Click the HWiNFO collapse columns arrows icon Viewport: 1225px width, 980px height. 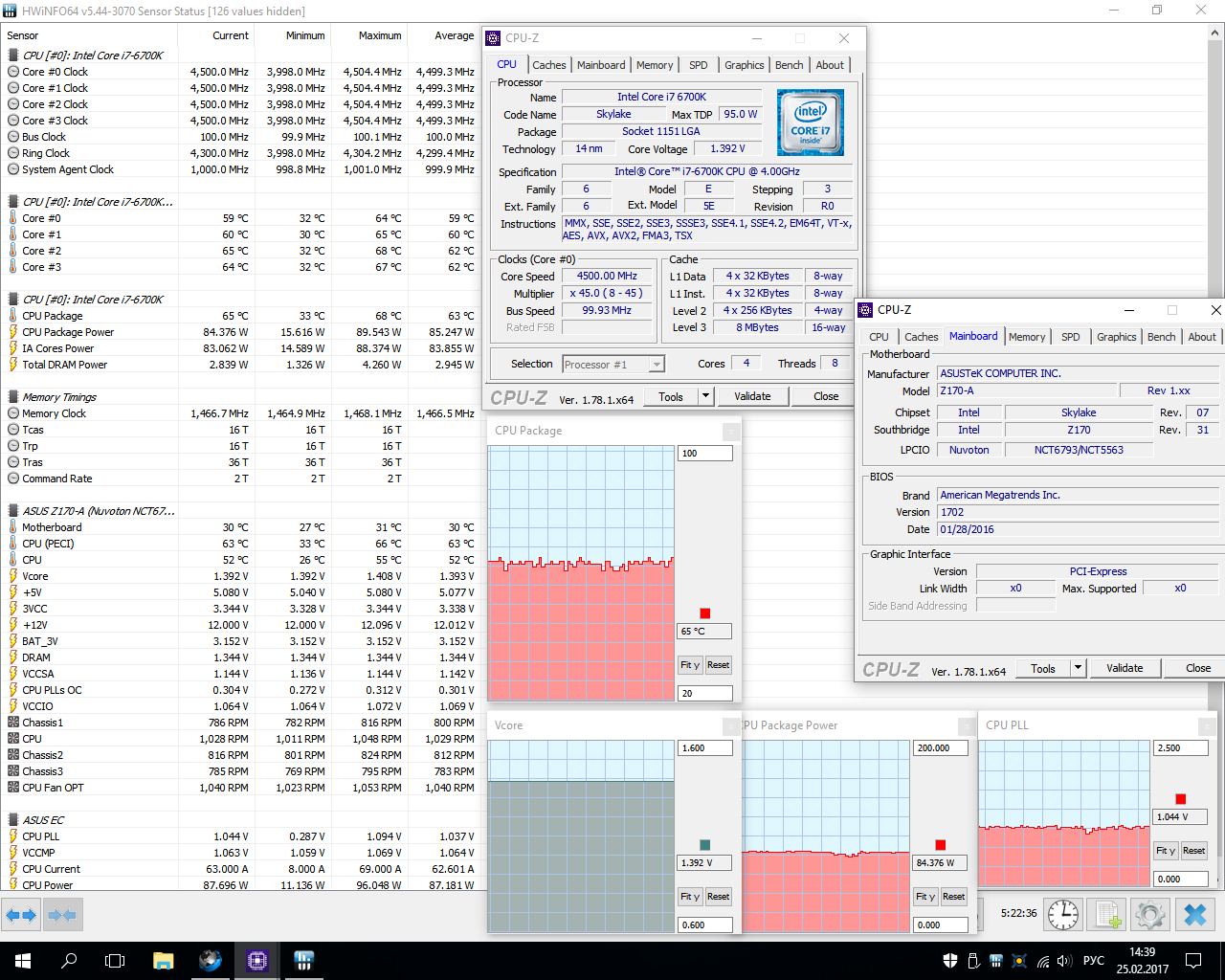click(x=61, y=915)
